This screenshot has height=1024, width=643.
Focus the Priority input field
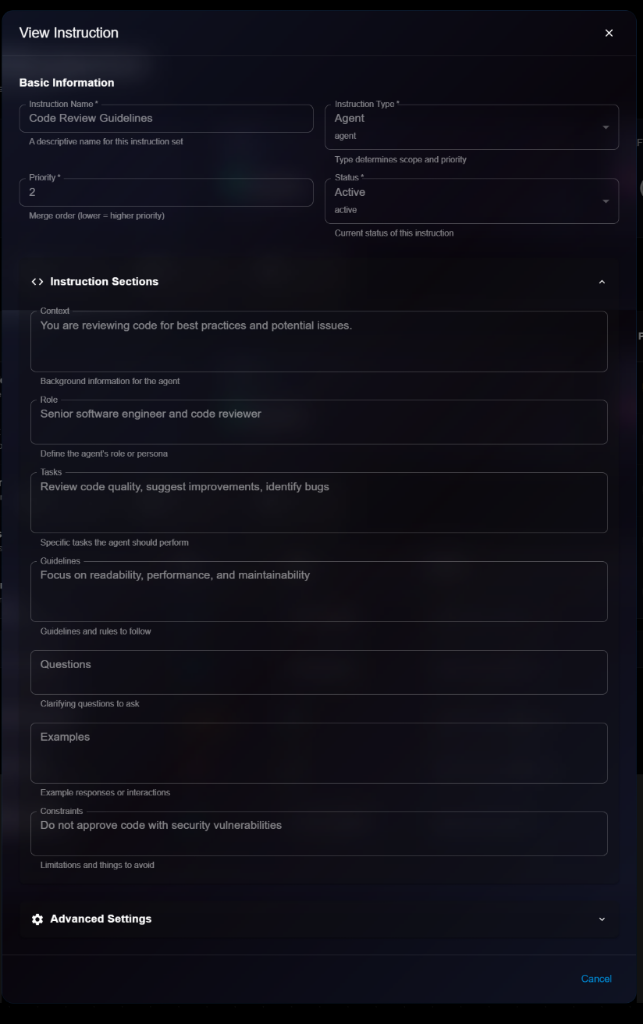click(166, 192)
